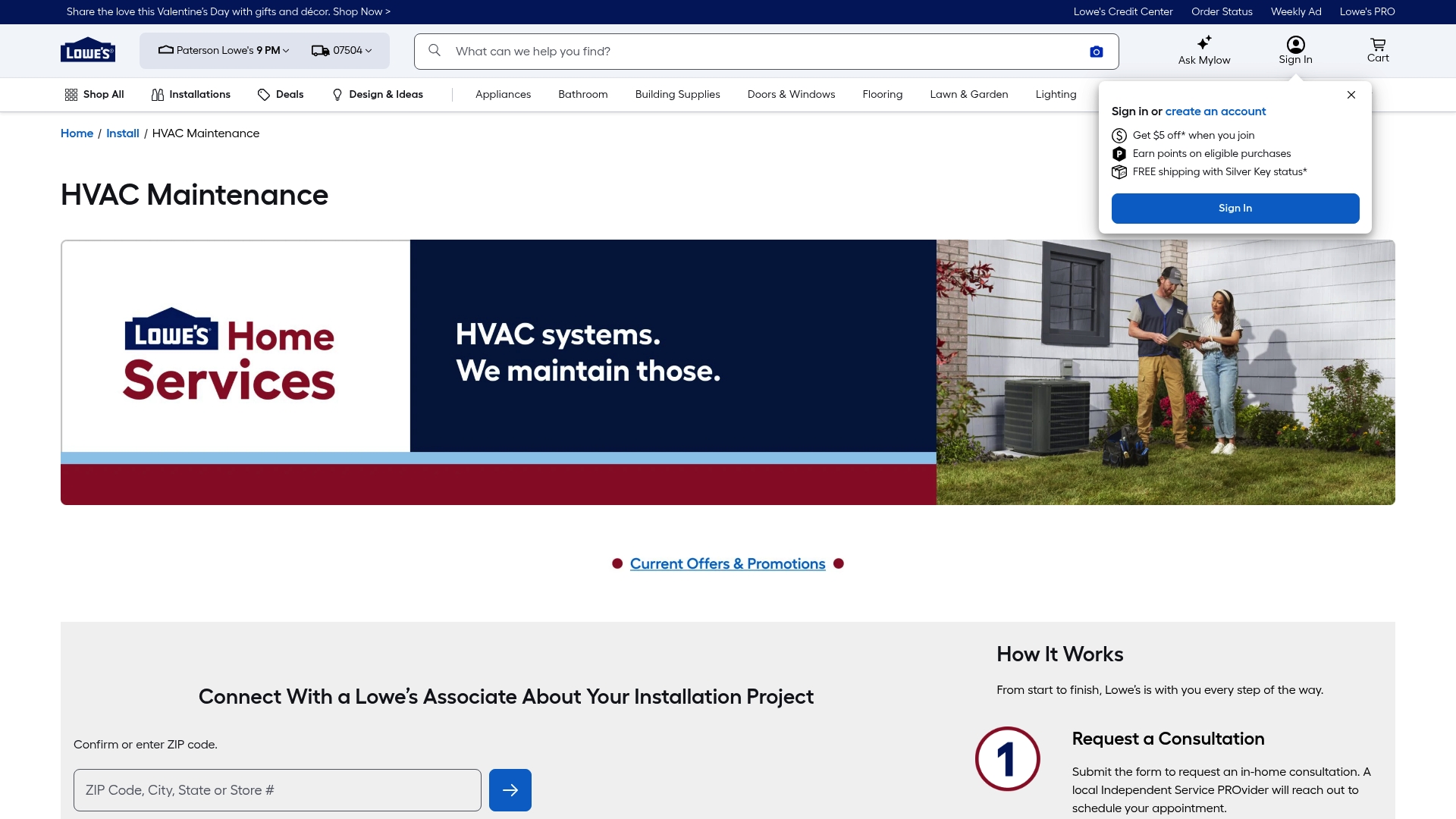Viewport: 1456px width, 819px height.
Task: Open the Design & Ideas menu
Action: 378,95
